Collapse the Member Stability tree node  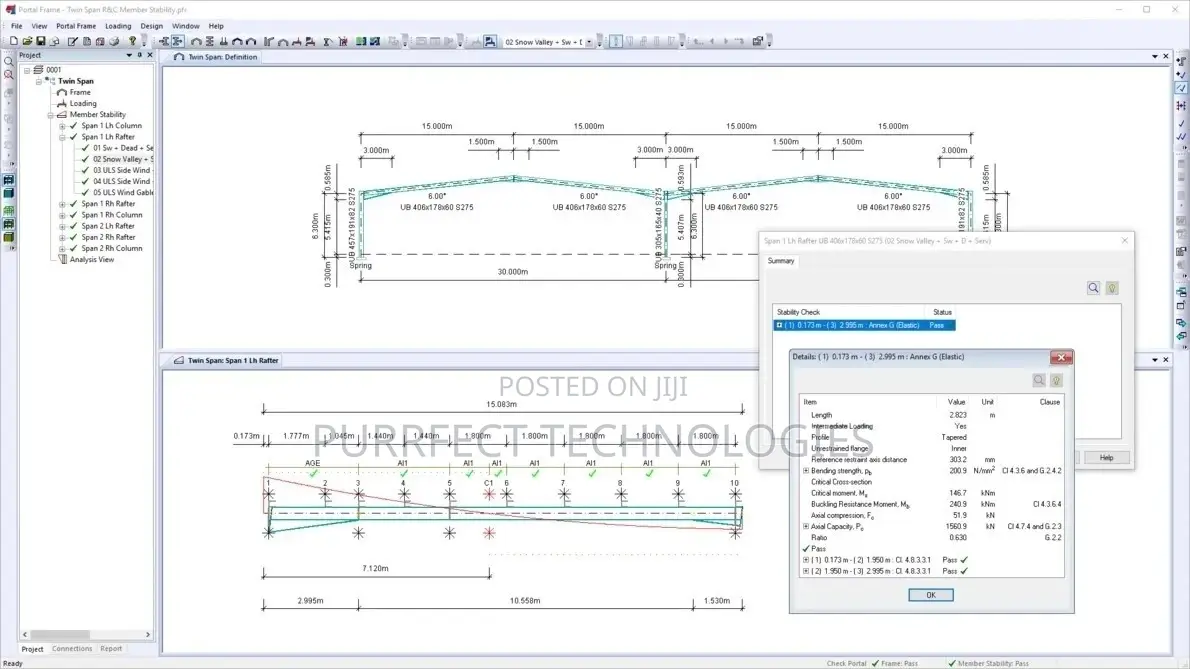point(51,115)
